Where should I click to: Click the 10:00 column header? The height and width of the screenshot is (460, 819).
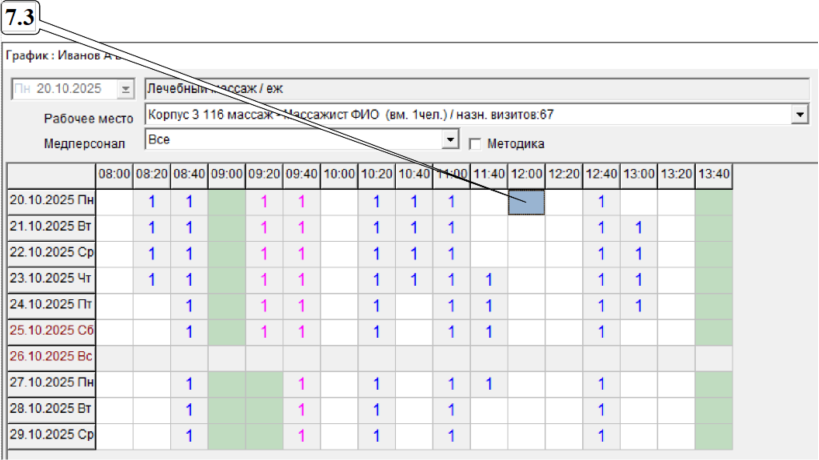point(339,174)
